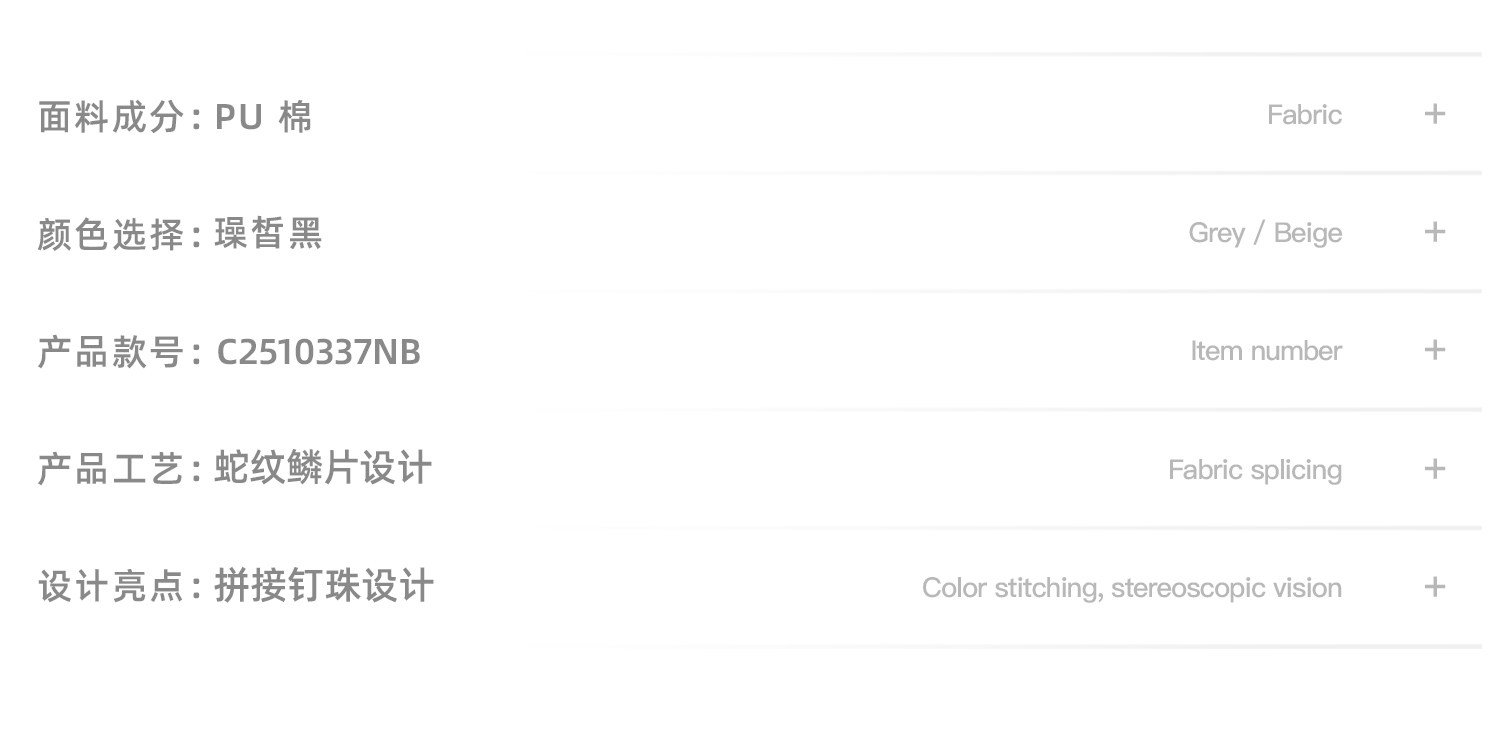Expand the Item number plus icon
Viewport: 1500px width, 736px height.
1434,350
